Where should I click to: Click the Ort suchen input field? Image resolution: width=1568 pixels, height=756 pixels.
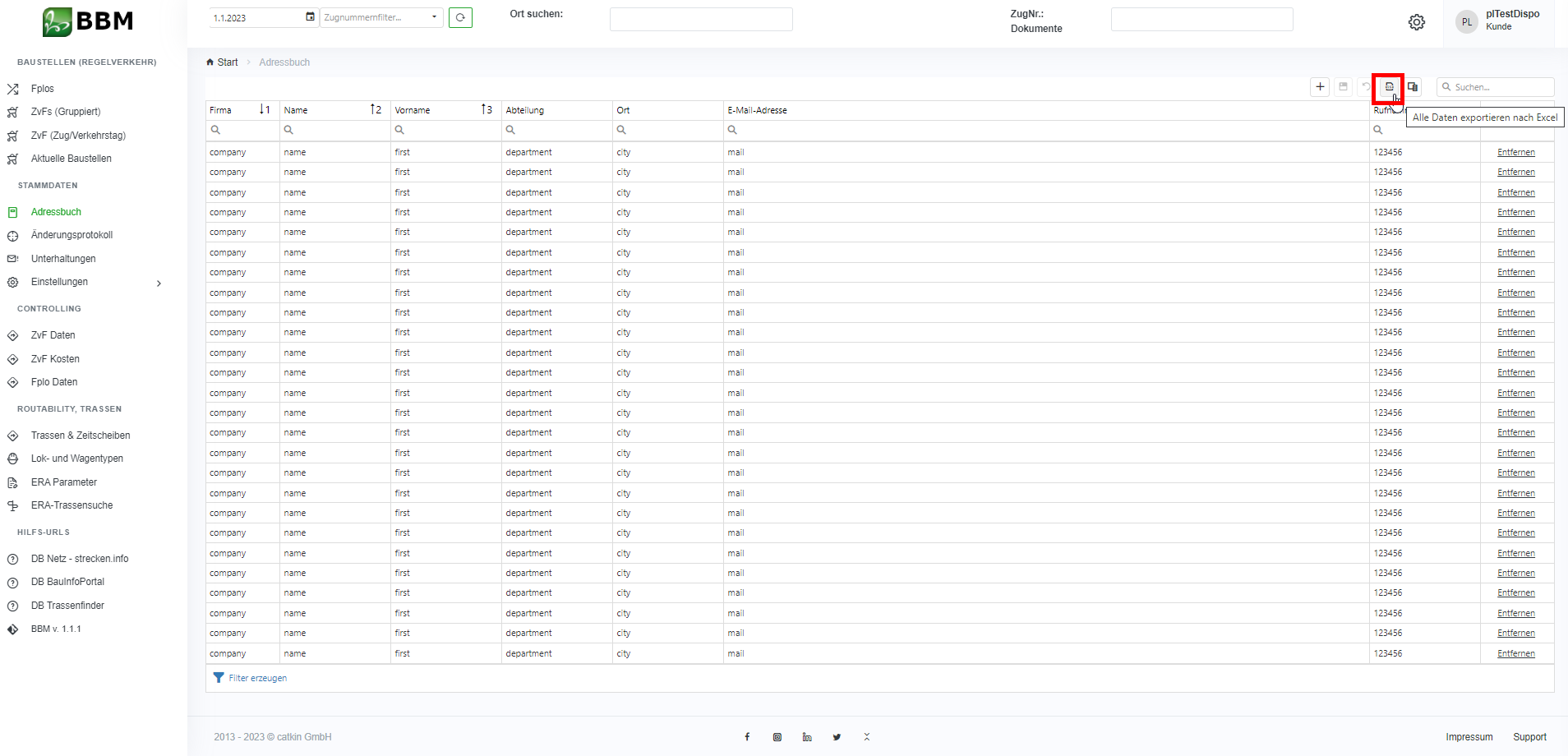click(x=700, y=20)
